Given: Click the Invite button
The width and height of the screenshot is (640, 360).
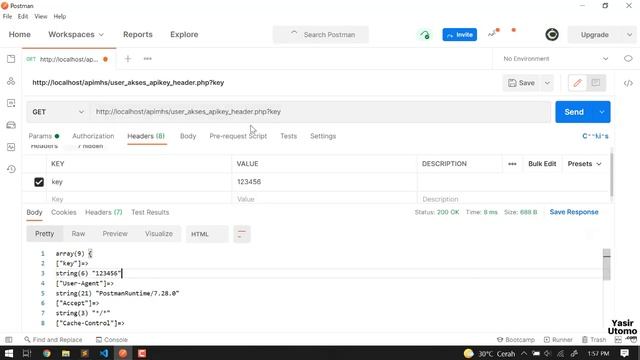Looking at the screenshot, I should click(460, 35).
